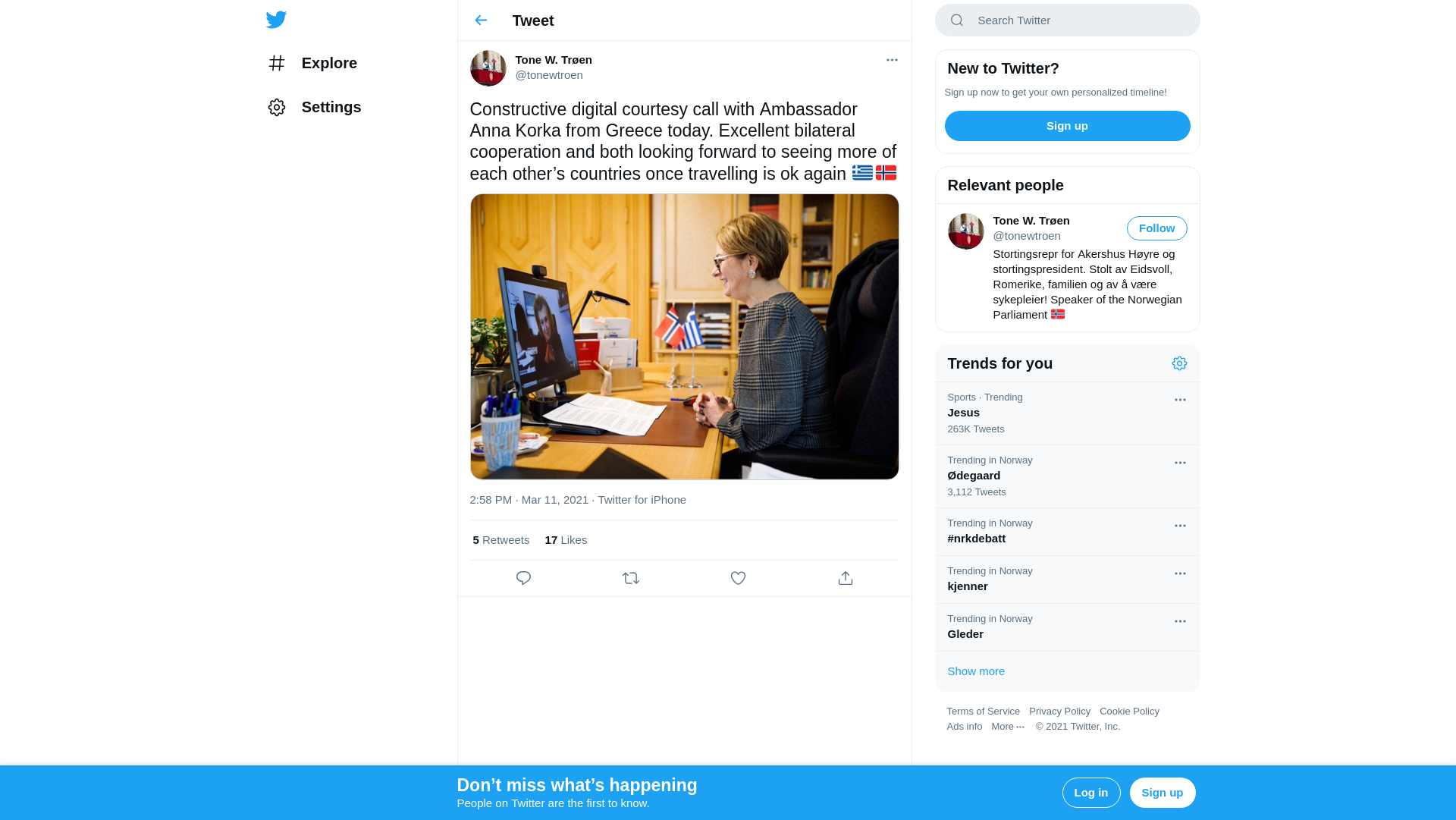The width and height of the screenshot is (1456, 820).
Task: Show more trends
Action: [976, 671]
